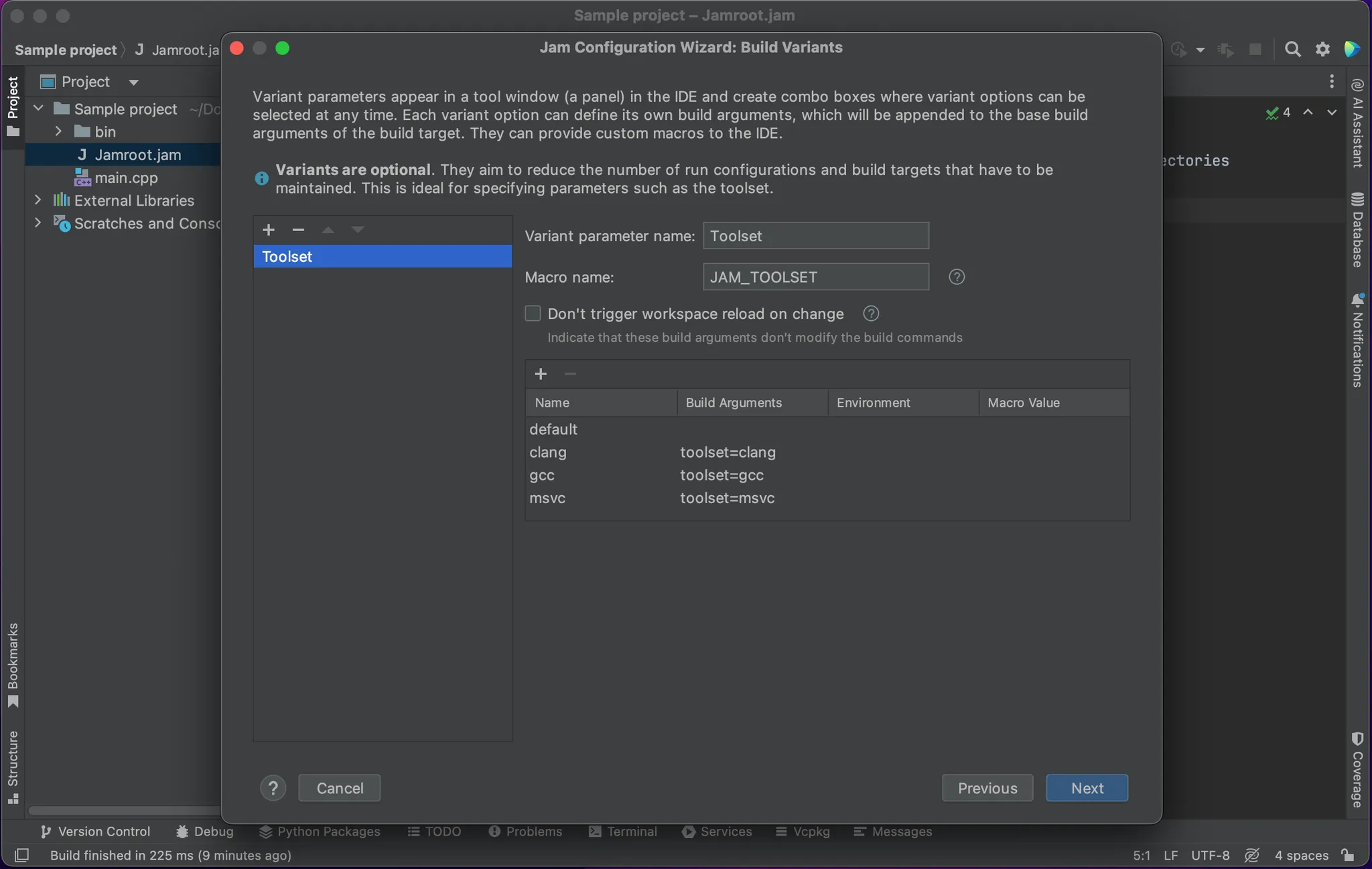Click stop build square icon
Image resolution: width=1372 pixels, height=869 pixels.
point(1255,50)
